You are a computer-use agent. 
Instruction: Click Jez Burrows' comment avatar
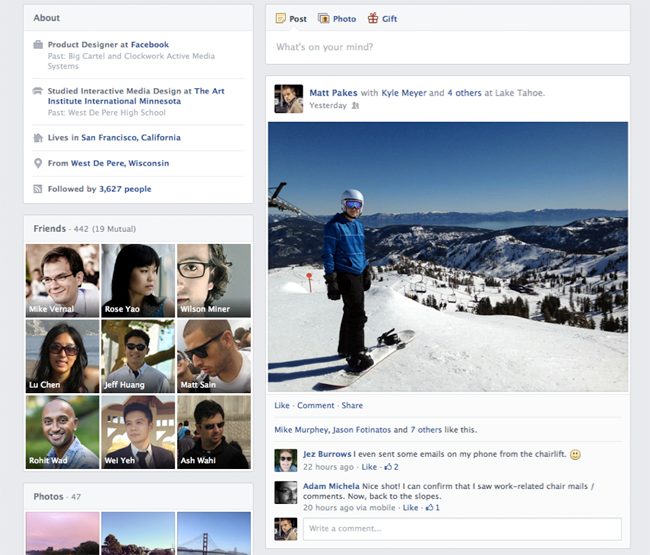coord(286,460)
